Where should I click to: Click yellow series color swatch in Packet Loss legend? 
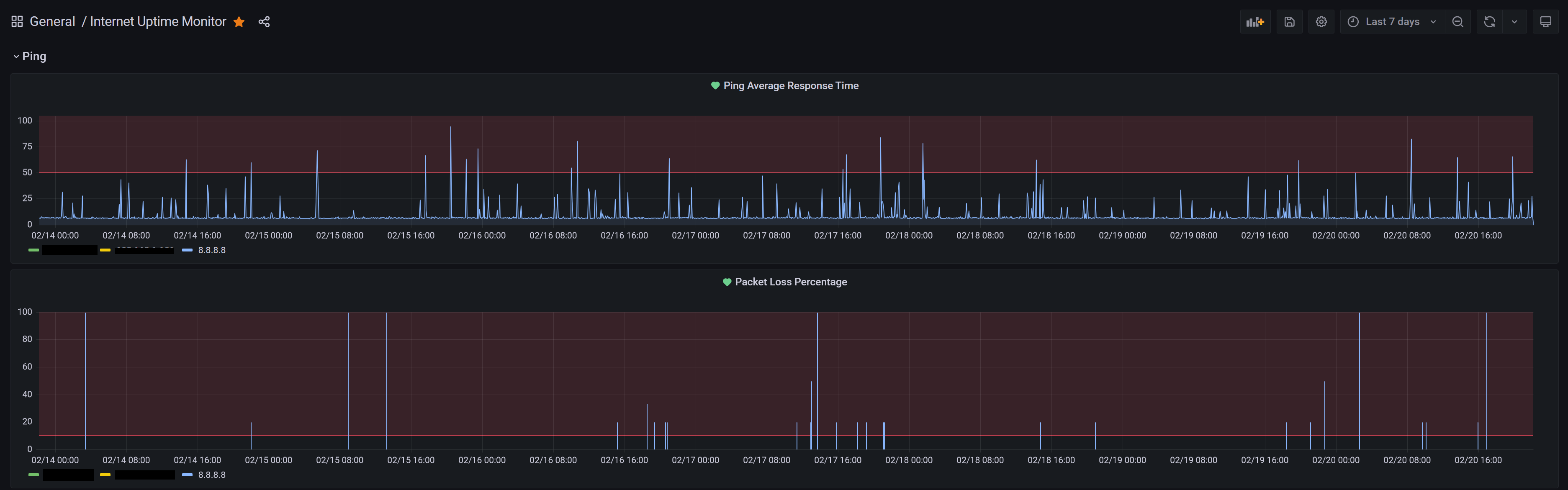point(105,475)
